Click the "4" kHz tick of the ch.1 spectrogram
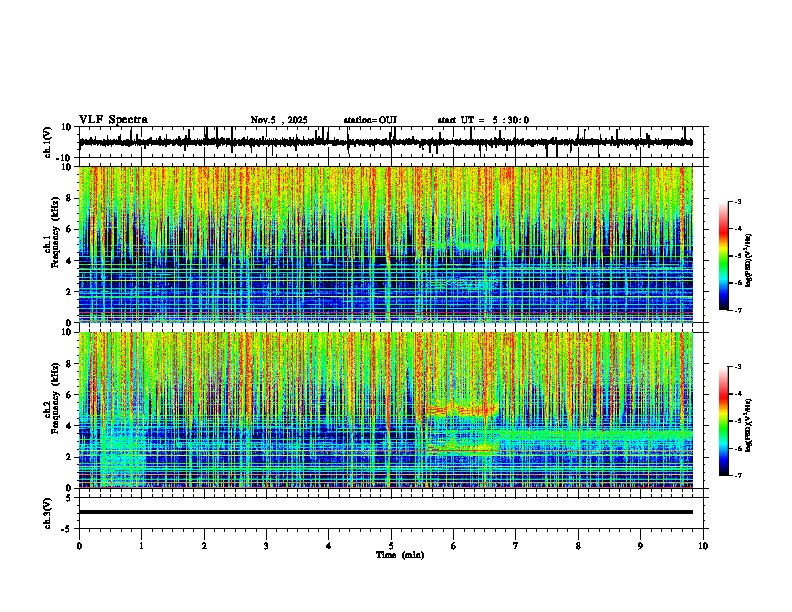The height and width of the screenshot is (612, 792). pos(69,261)
